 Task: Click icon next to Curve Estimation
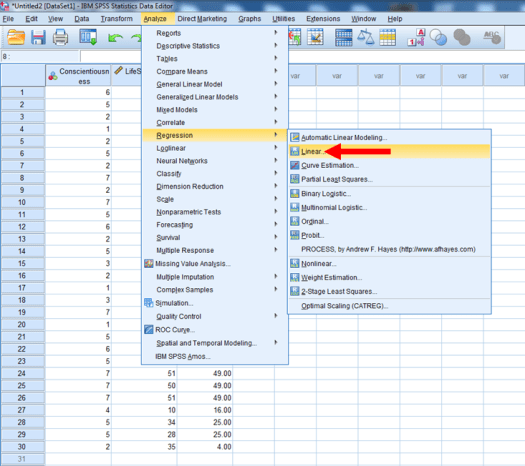click(x=295, y=165)
